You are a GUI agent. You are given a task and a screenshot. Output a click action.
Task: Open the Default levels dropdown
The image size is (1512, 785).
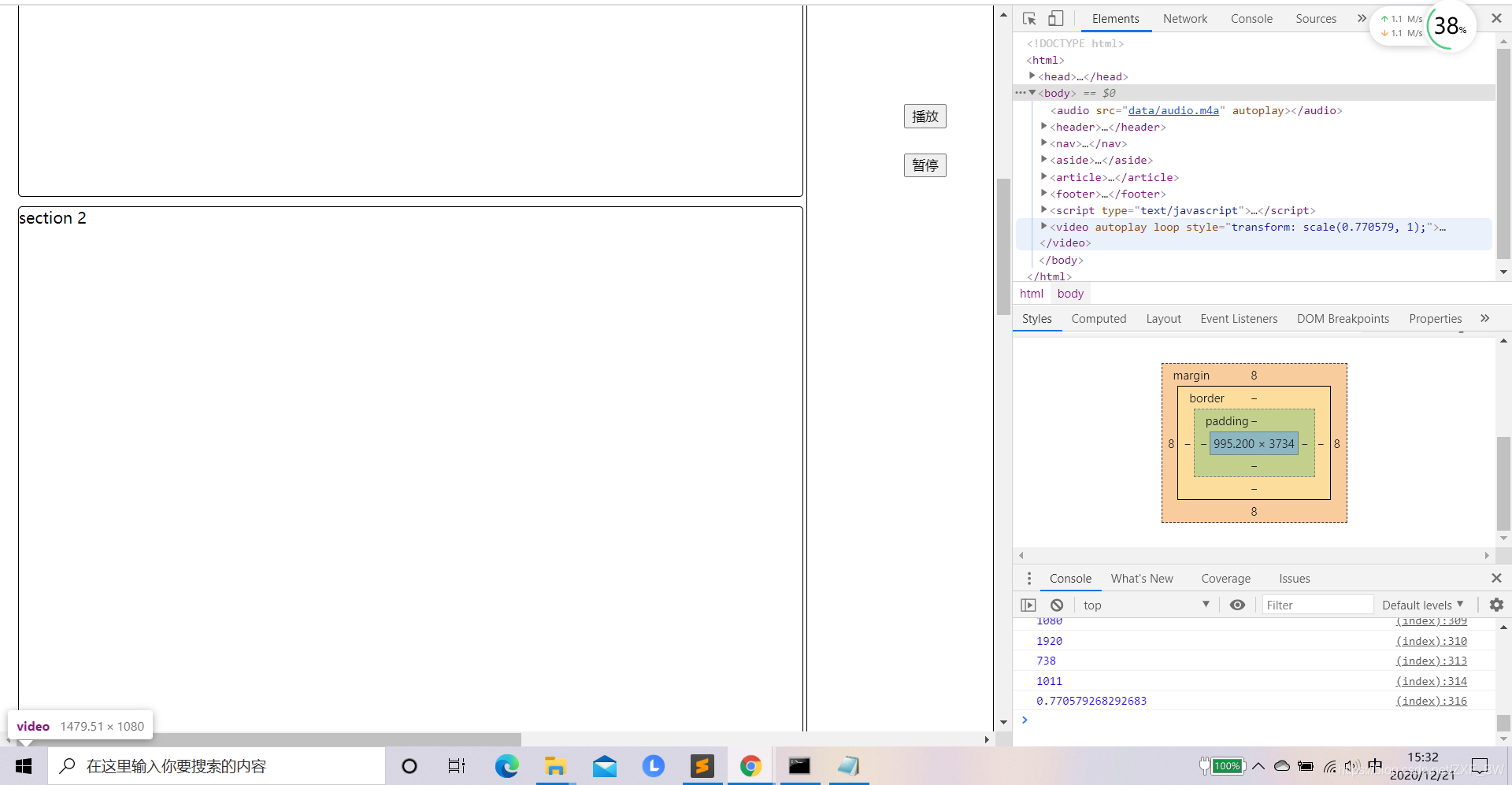[x=1422, y=605]
